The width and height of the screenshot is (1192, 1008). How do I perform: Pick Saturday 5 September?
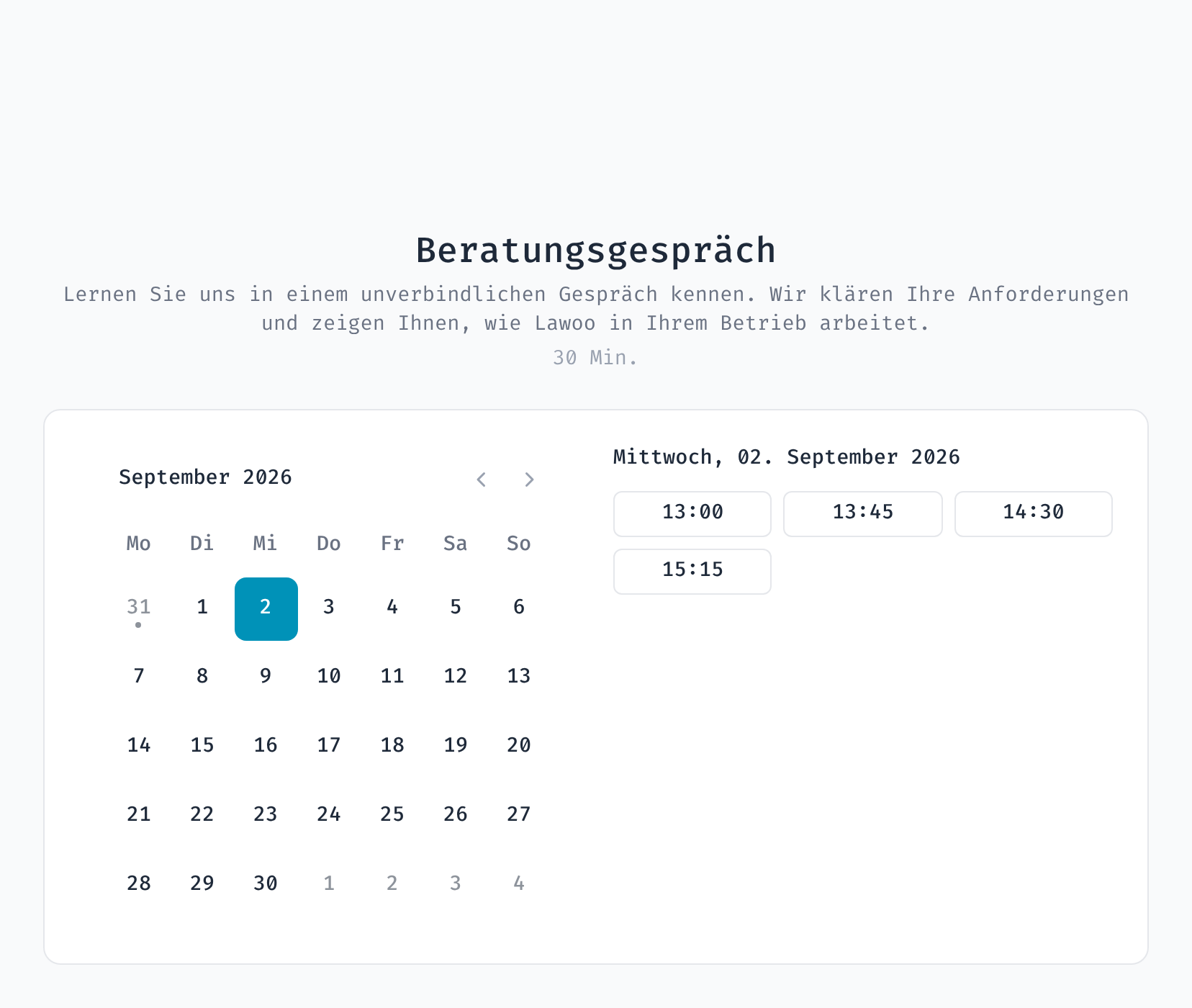[x=456, y=609]
